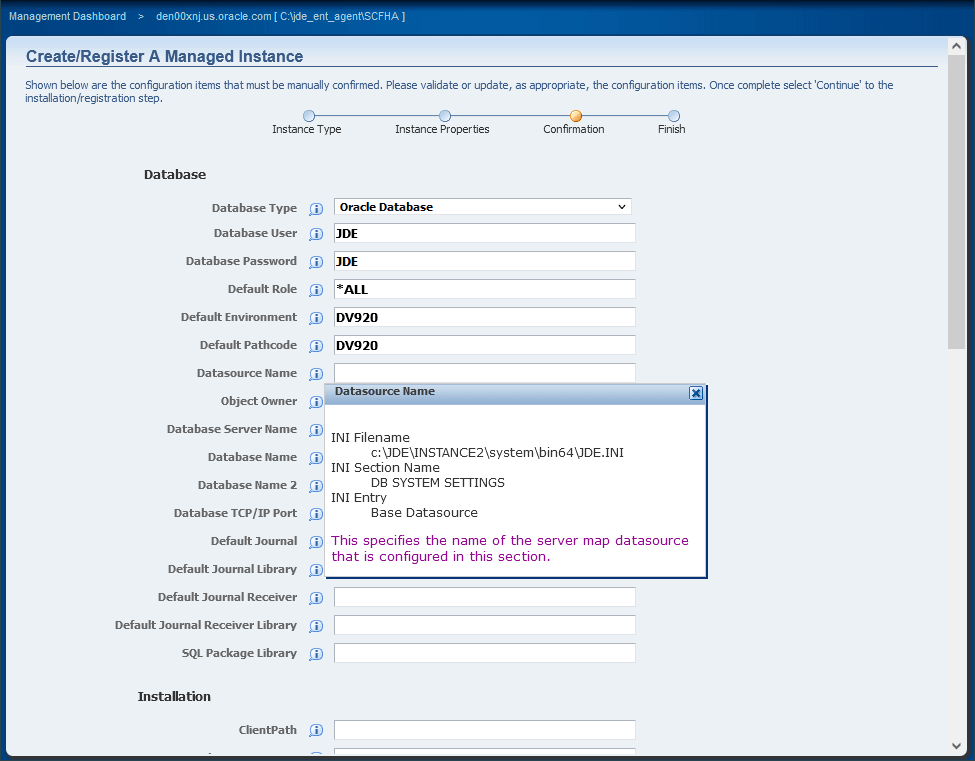Screen dimensions: 975x761
Task: Click the Installation section heading
Action: pos(174,697)
